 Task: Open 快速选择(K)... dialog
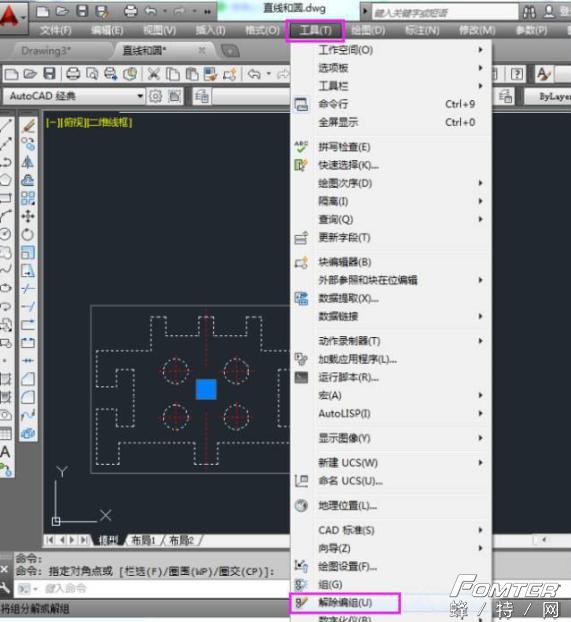(391, 165)
